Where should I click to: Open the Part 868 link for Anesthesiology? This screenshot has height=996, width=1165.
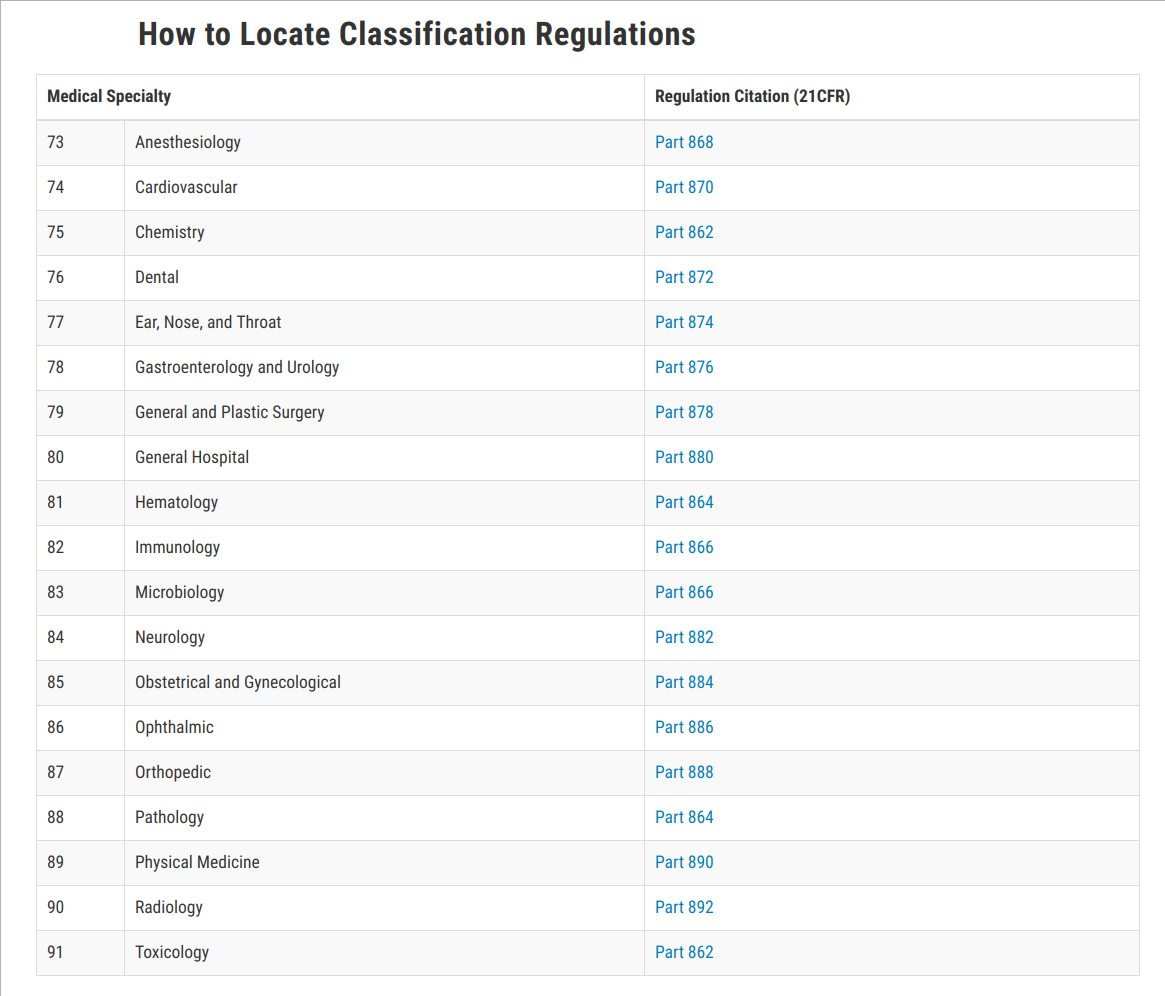tap(684, 142)
